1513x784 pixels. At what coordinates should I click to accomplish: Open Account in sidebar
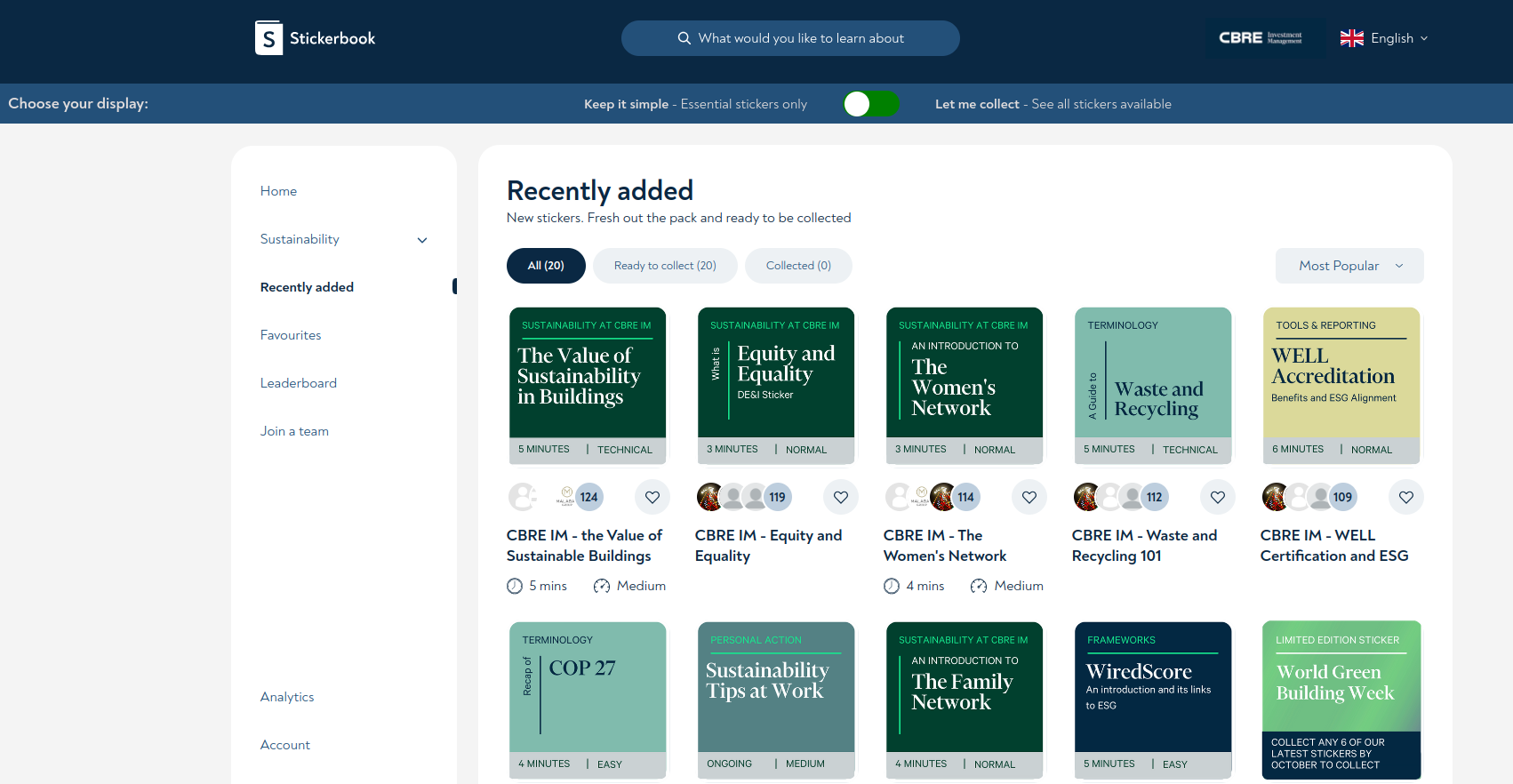[x=285, y=745]
